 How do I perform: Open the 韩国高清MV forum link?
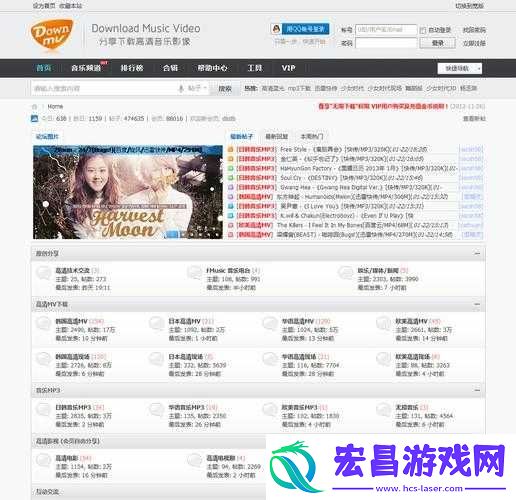[x=71, y=321]
